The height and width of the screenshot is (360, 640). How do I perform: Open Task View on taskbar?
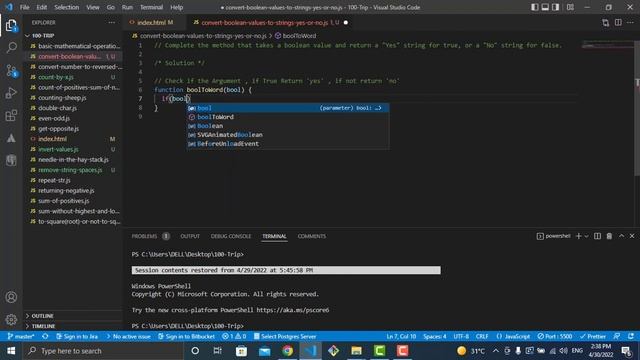(x=218, y=351)
